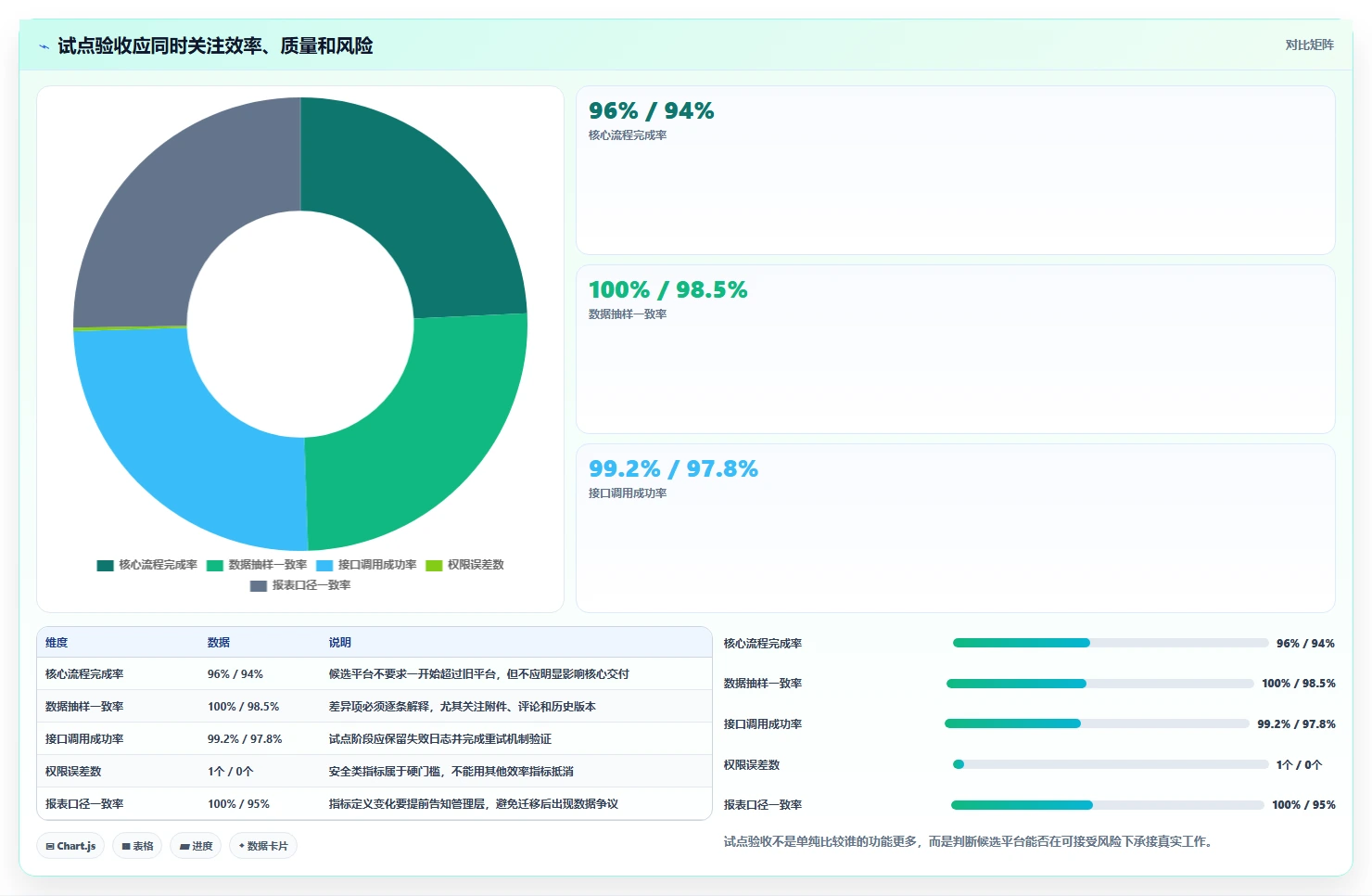Open the 100% / 98.5% data card
This screenshot has width=1372, height=896.
955,350
